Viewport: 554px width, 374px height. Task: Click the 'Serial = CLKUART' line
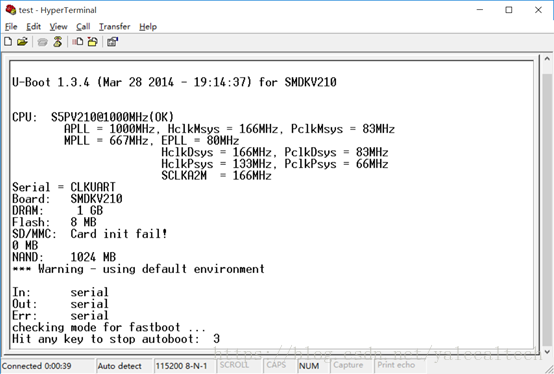64,187
